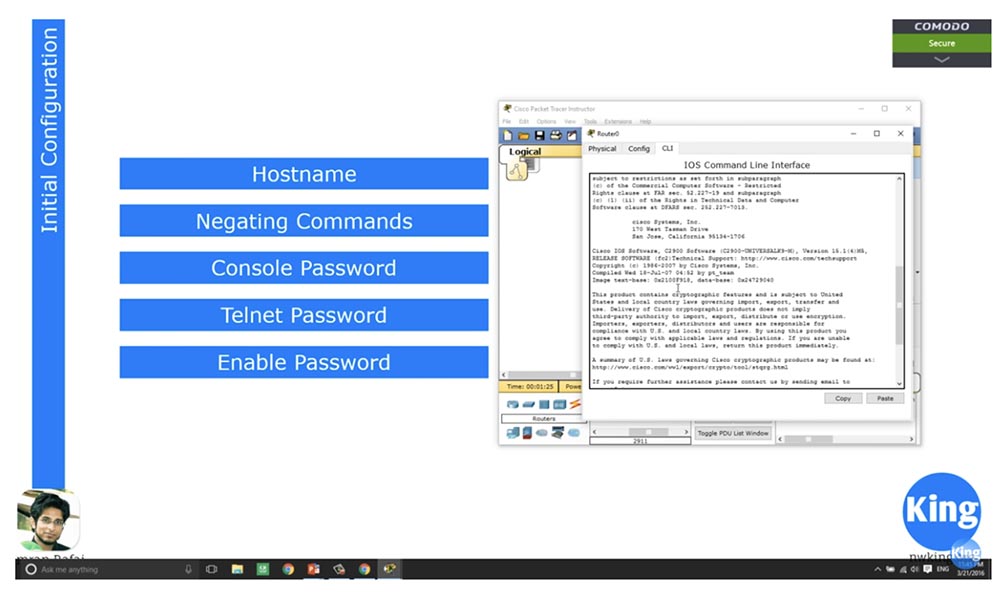Click the Print icon in Packet Tracer toolbar
This screenshot has height=592, width=1000.
pyautogui.click(x=555, y=135)
